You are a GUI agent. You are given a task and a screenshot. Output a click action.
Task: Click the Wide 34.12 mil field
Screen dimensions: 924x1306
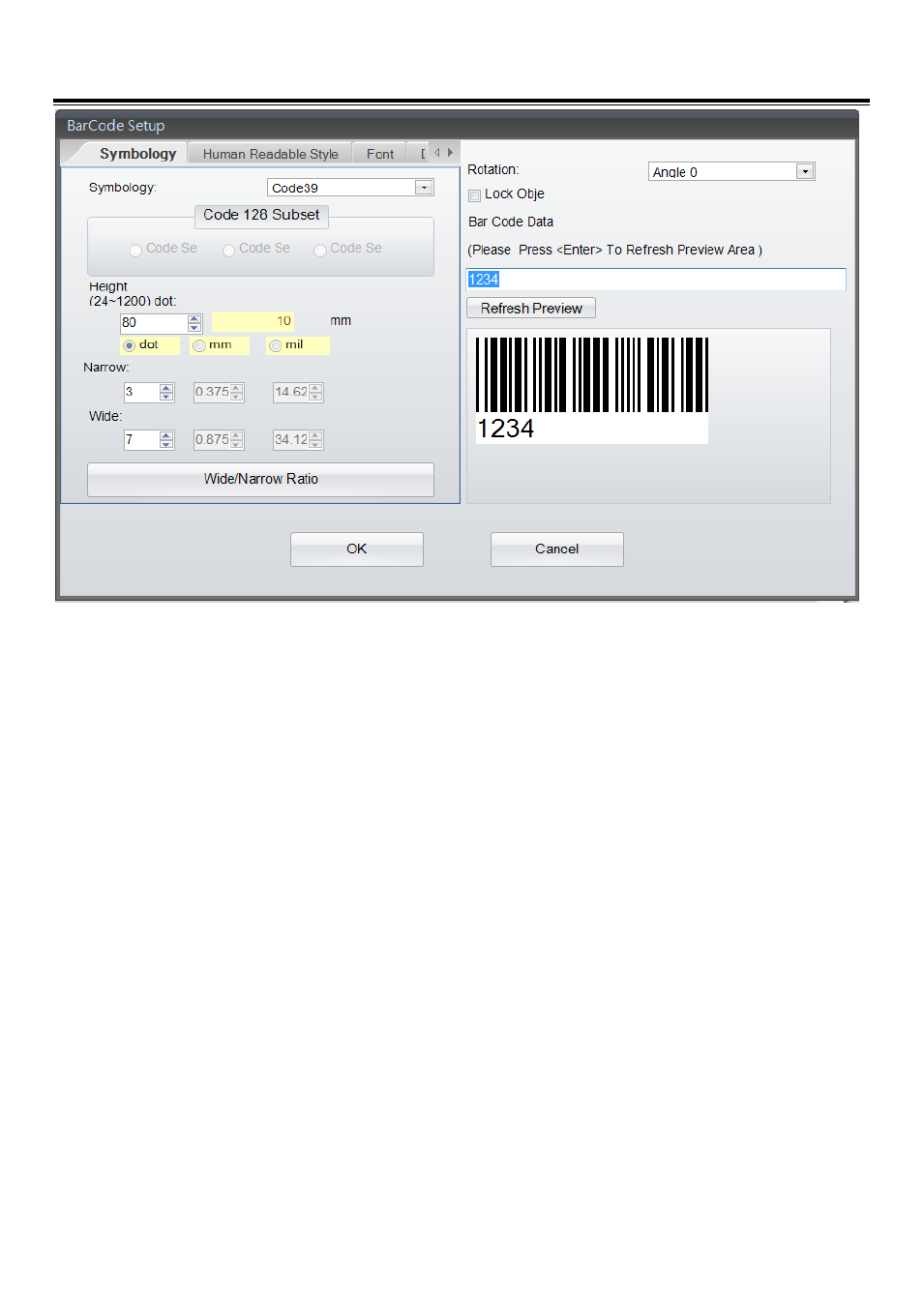[291, 440]
